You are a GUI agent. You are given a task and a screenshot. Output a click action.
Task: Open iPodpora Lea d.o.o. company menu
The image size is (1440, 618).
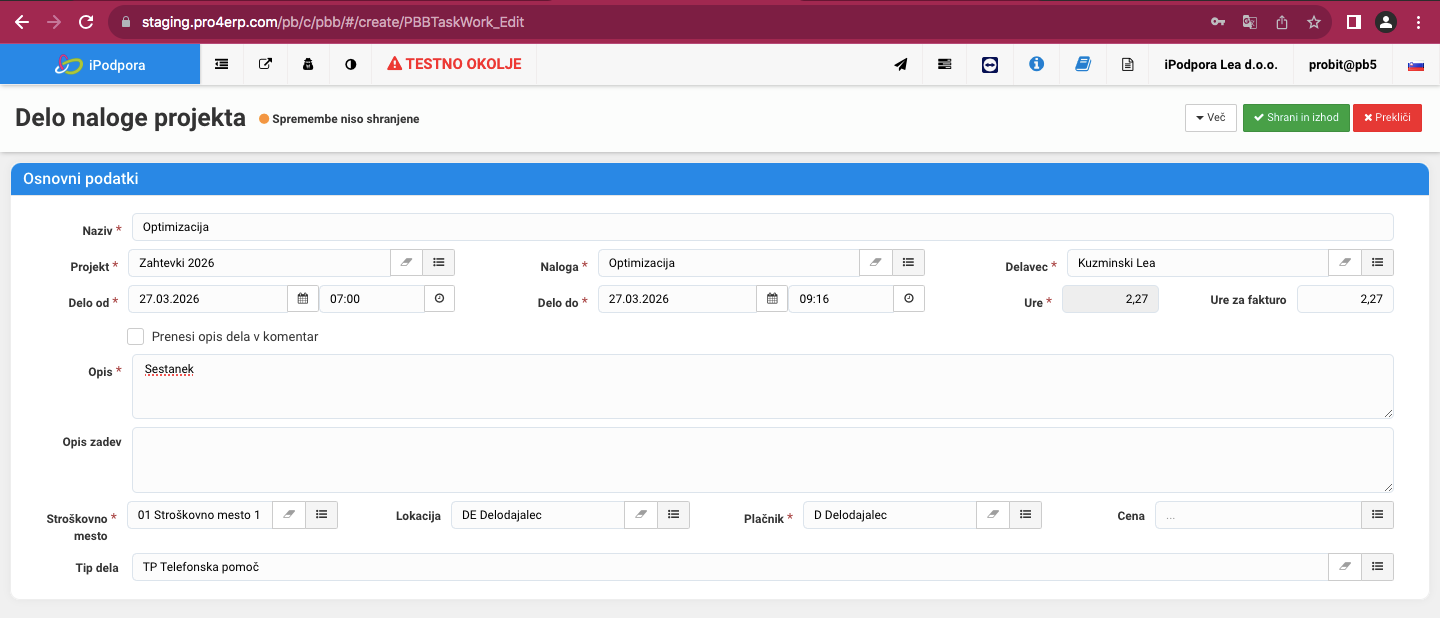coord(1221,64)
